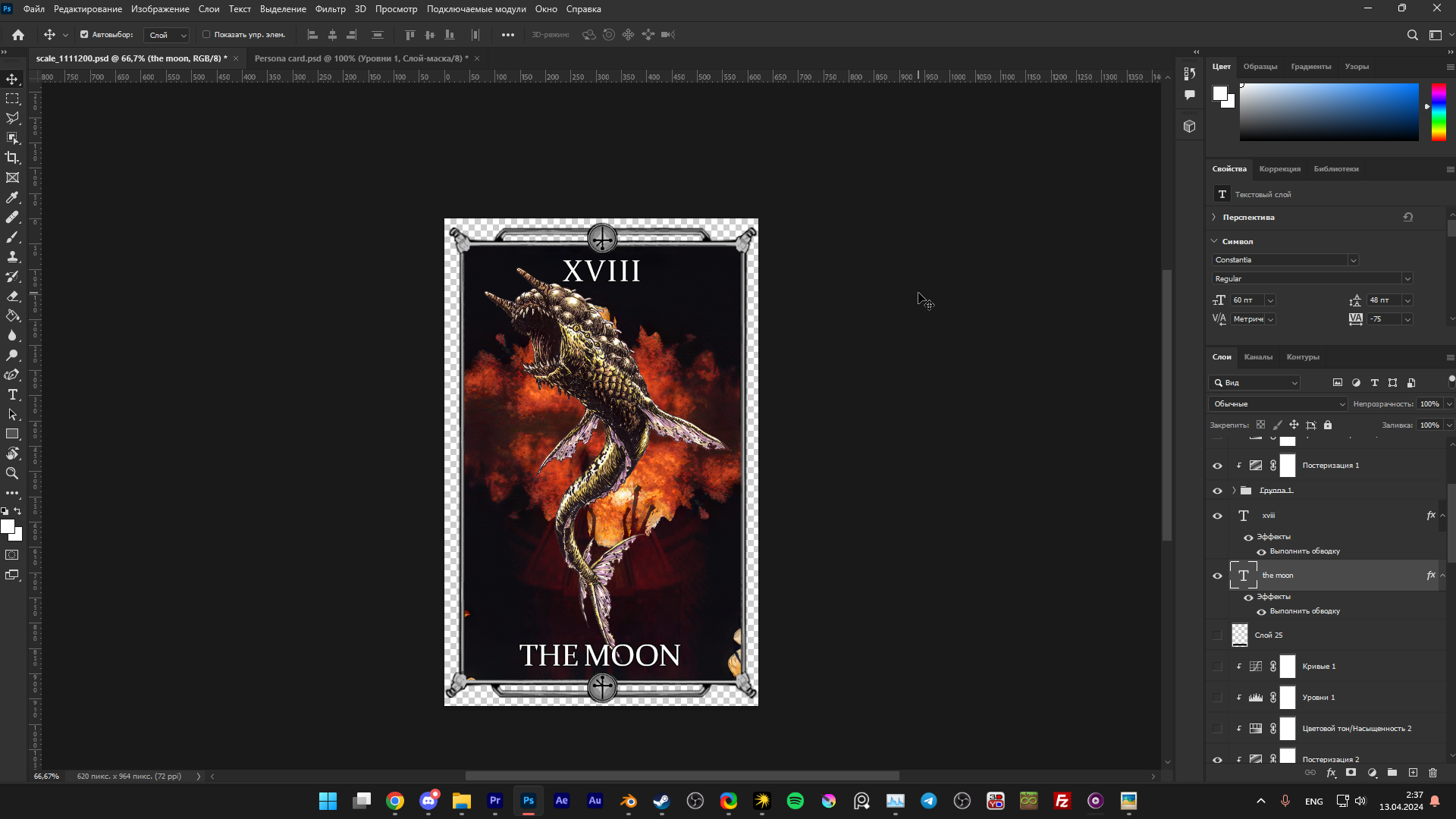Click the tracking value -75 field
Screen dimensions: 1456x819
click(x=1384, y=319)
